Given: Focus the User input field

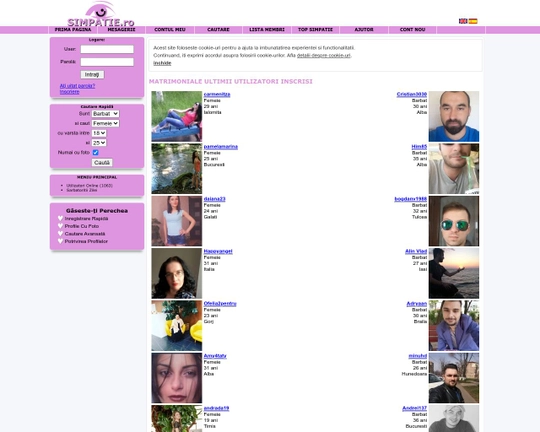Looking at the screenshot, I should click(x=107, y=49).
